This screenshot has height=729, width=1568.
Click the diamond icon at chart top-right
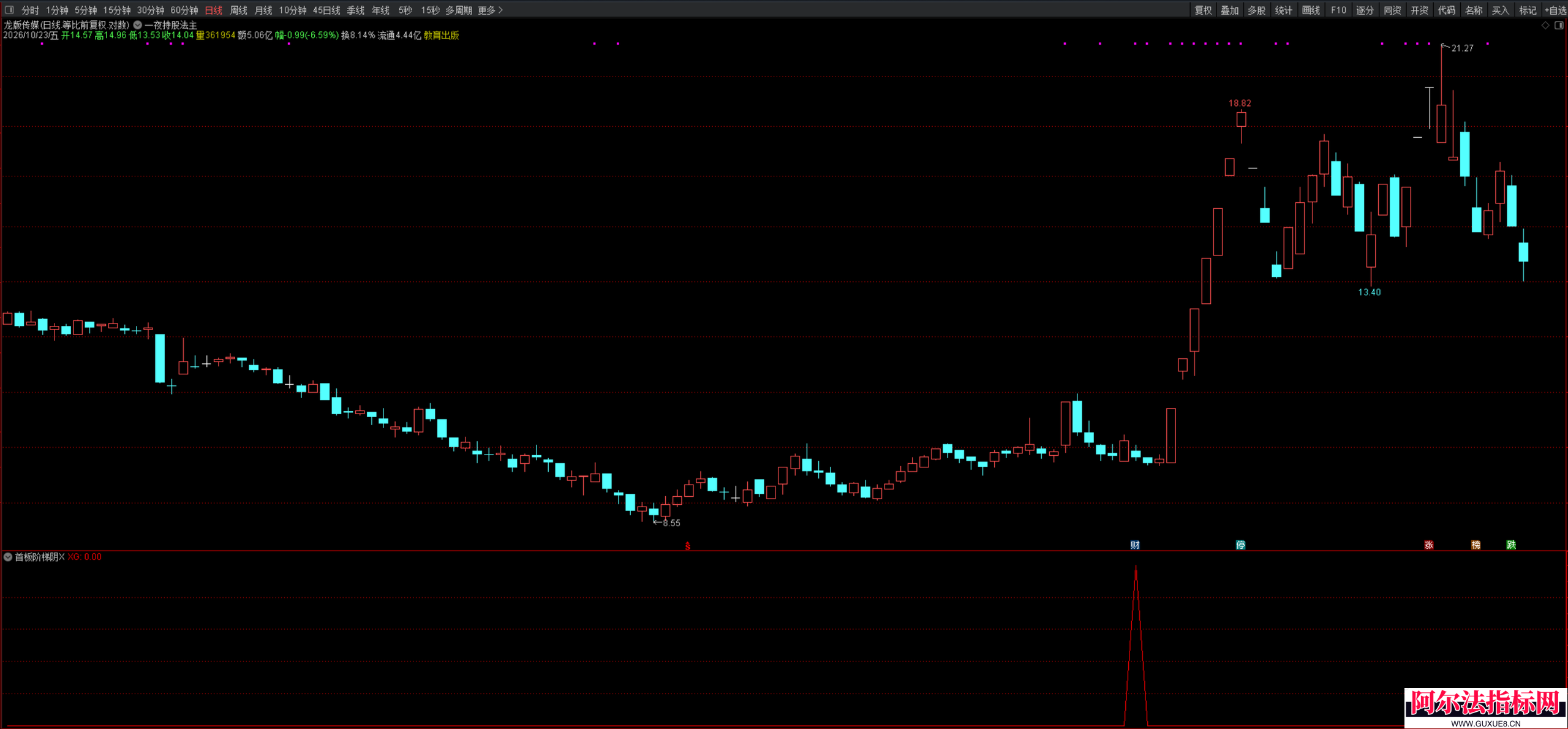coord(1545,25)
